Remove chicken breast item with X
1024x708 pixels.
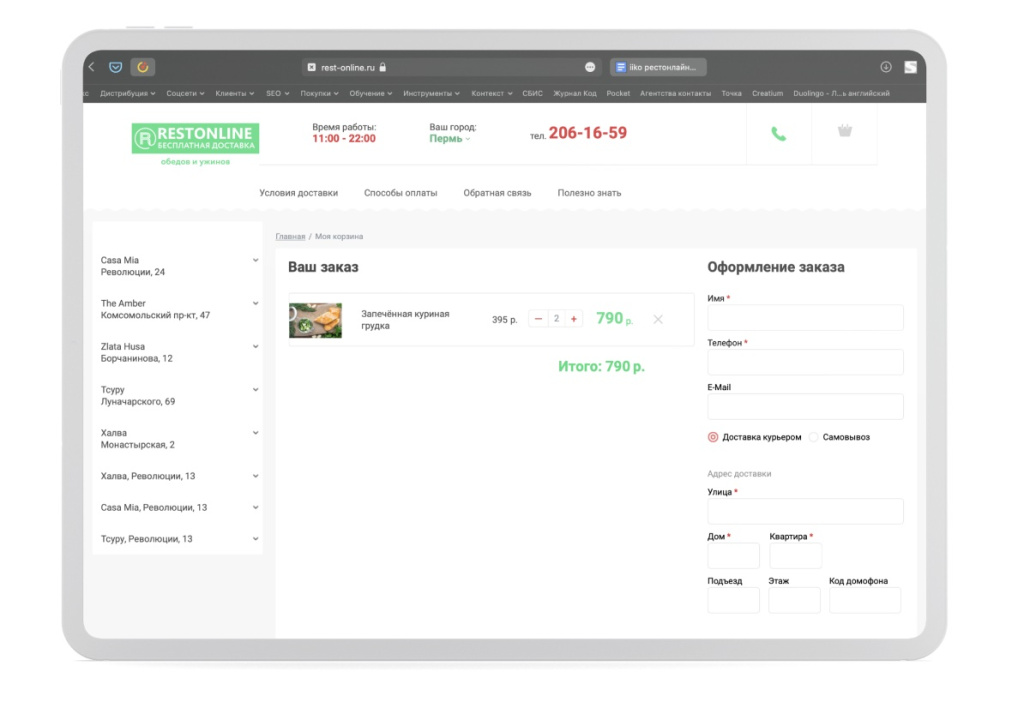pyautogui.click(x=658, y=319)
